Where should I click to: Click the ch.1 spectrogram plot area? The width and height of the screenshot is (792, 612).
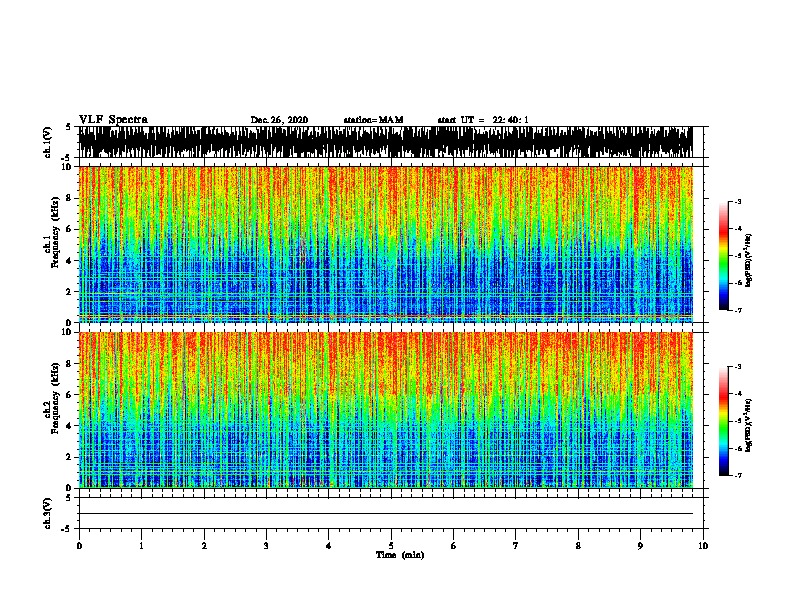coord(386,244)
